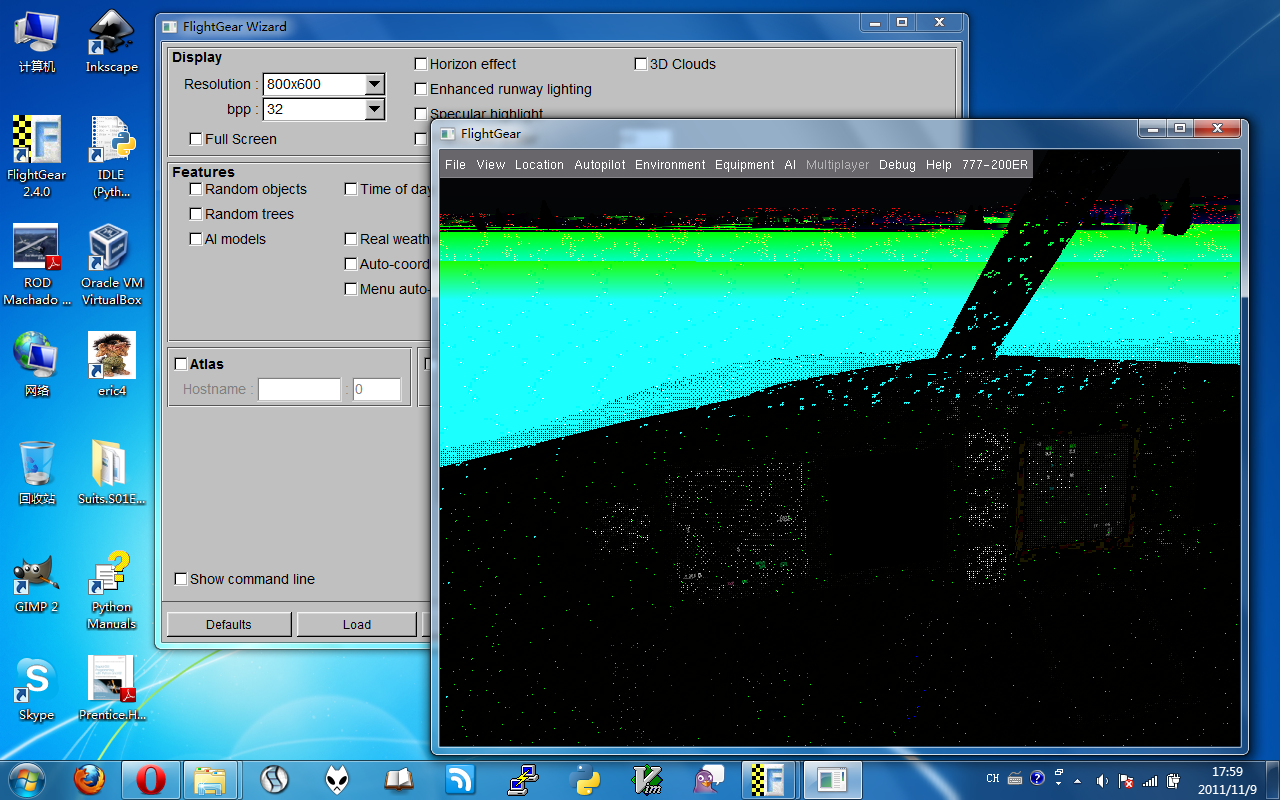Launch the Python taskbar icon
The width and height of the screenshot is (1280, 800).
click(584, 779)
